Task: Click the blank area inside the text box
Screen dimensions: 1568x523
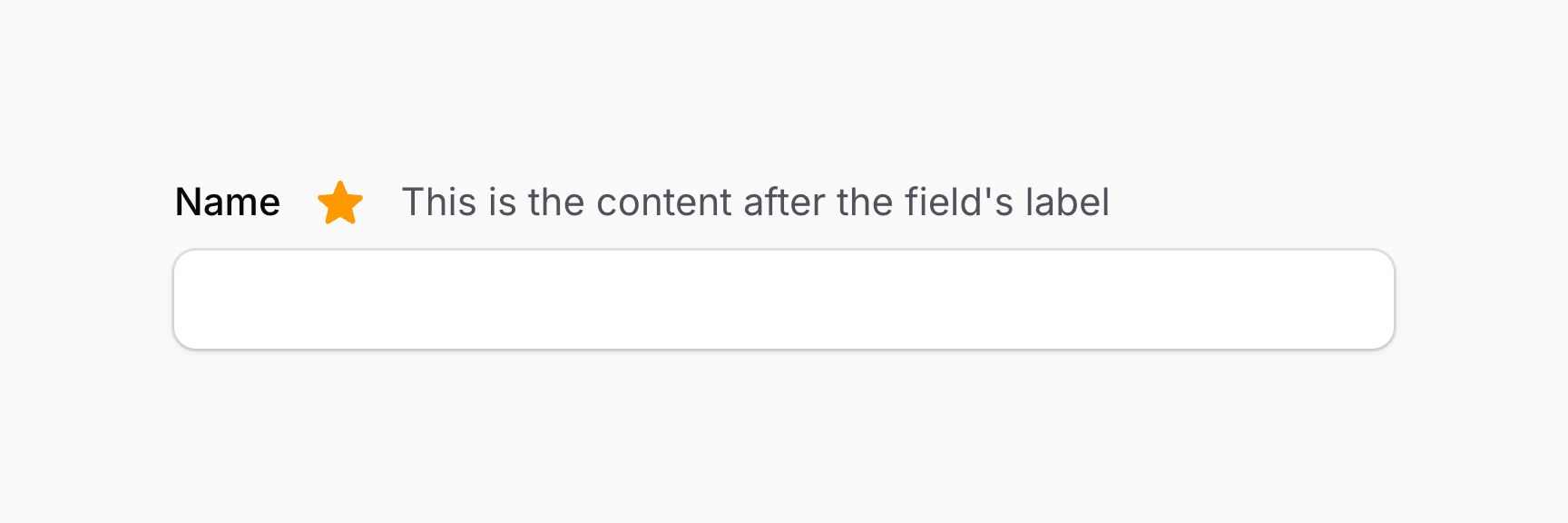Action: 782,299
